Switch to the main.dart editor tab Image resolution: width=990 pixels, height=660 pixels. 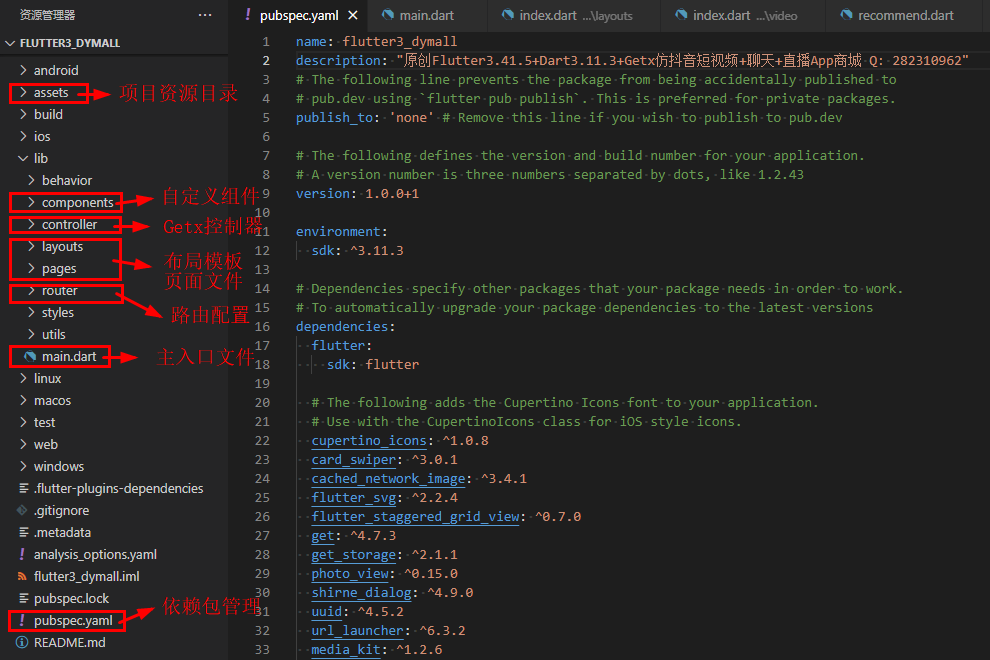(x=427, y=15)
